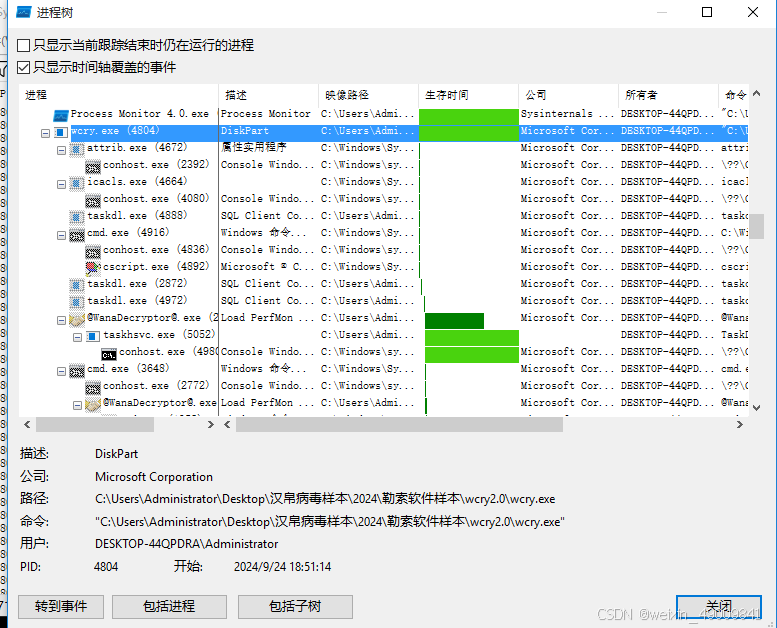777x628 pixels.
Task: Maximize the 进程树 window
Action: tap(707, 12)
